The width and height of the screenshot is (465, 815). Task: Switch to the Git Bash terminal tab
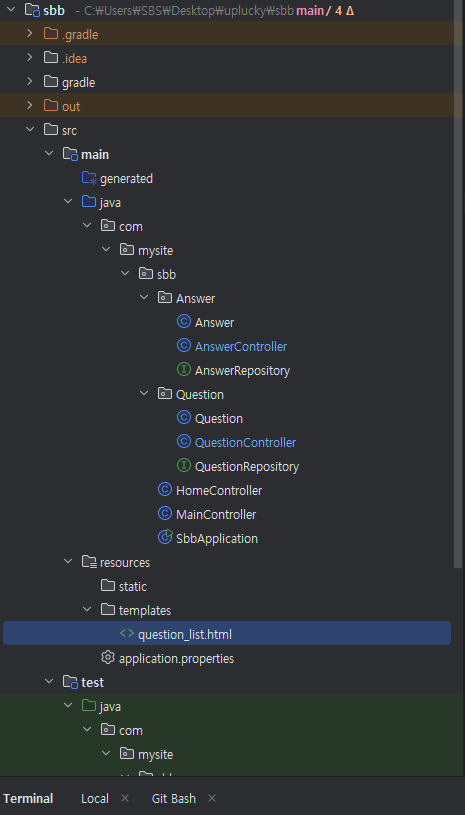pos(174,798)
